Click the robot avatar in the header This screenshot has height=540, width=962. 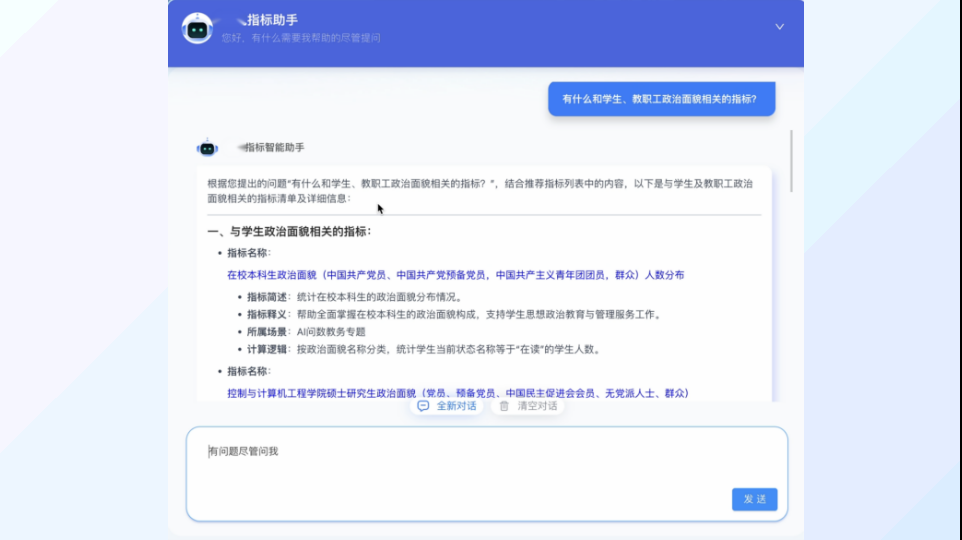click(x=197, y=28)
